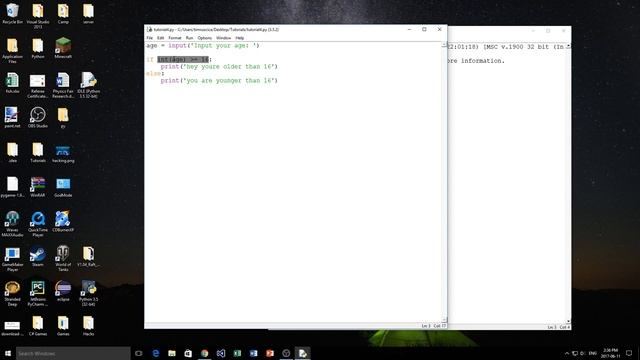Open the Run menu in IDLE editor
The height and width of the screenshot is (360, 640).
189,38
